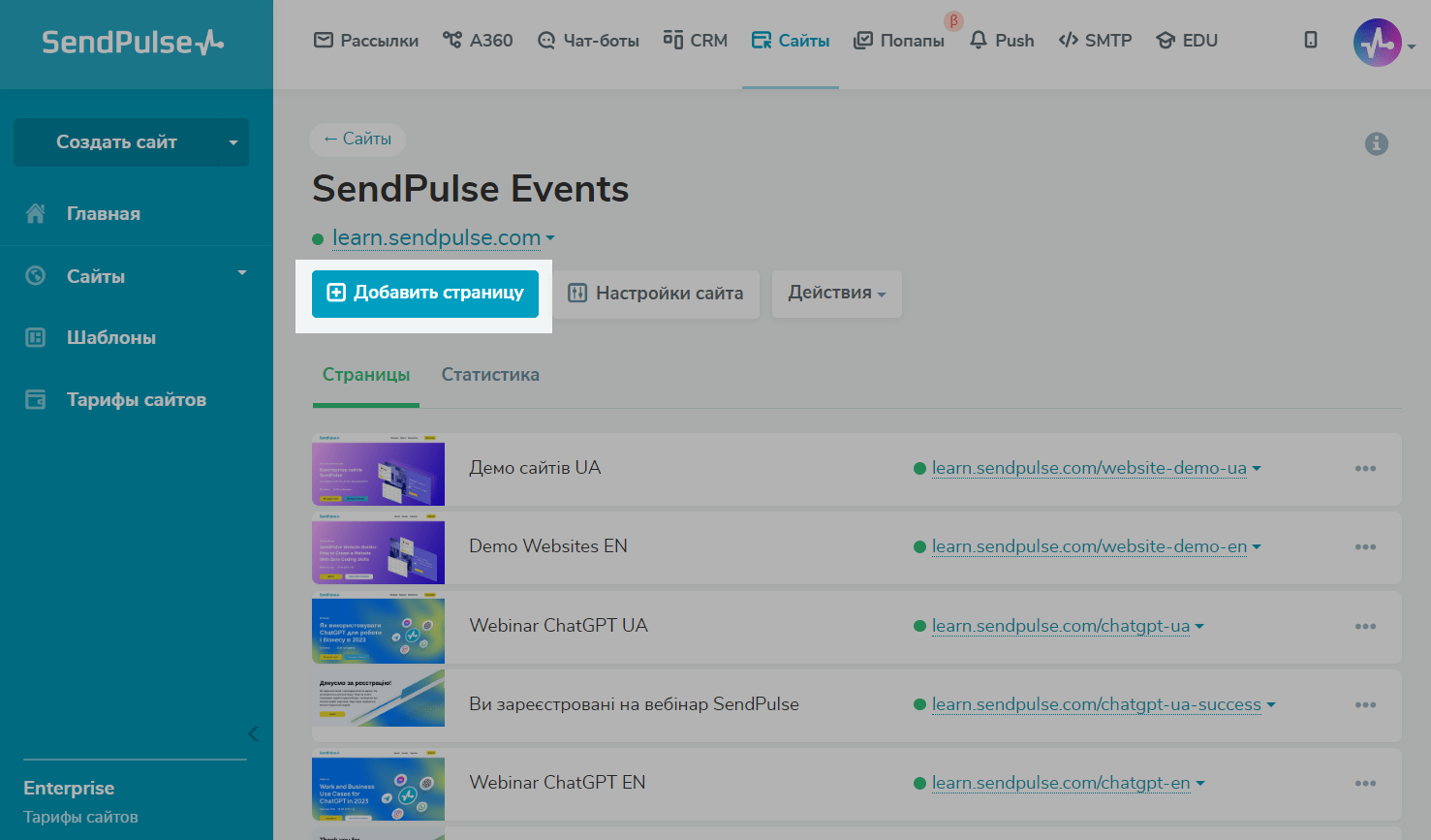Open the mobile device icon in header
1431x840 pixels.
1311,40
